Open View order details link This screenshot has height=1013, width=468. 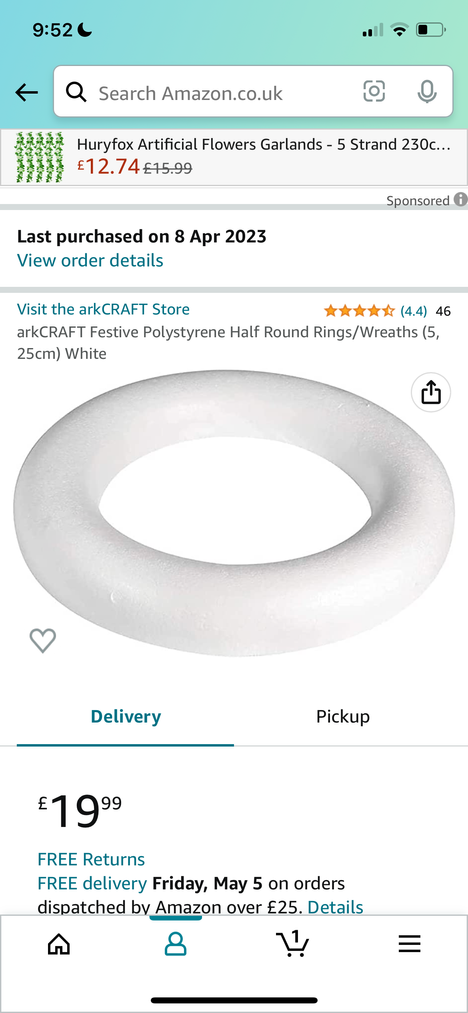coord(90,260)
